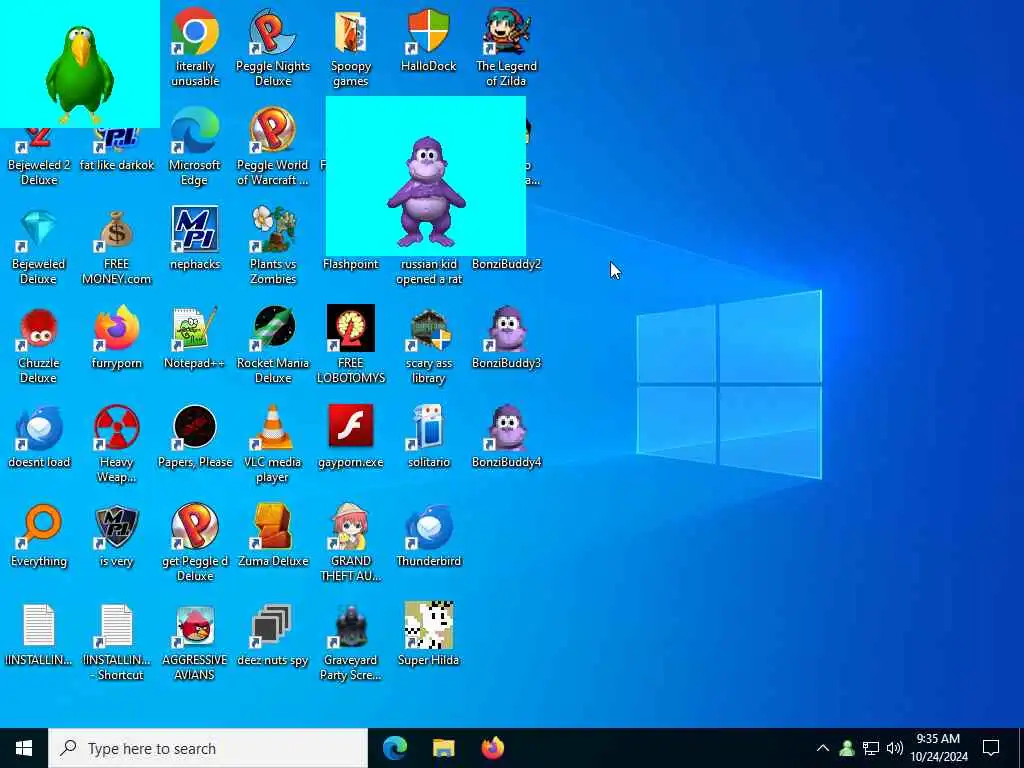Click the 'Type here to search' box
1024x768 pixels.
(x=208, y=748)
